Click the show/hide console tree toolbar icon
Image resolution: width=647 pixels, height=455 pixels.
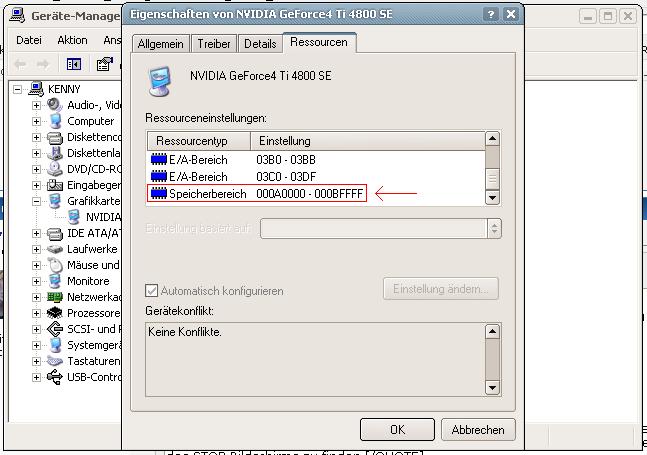[x=74, y=64]
